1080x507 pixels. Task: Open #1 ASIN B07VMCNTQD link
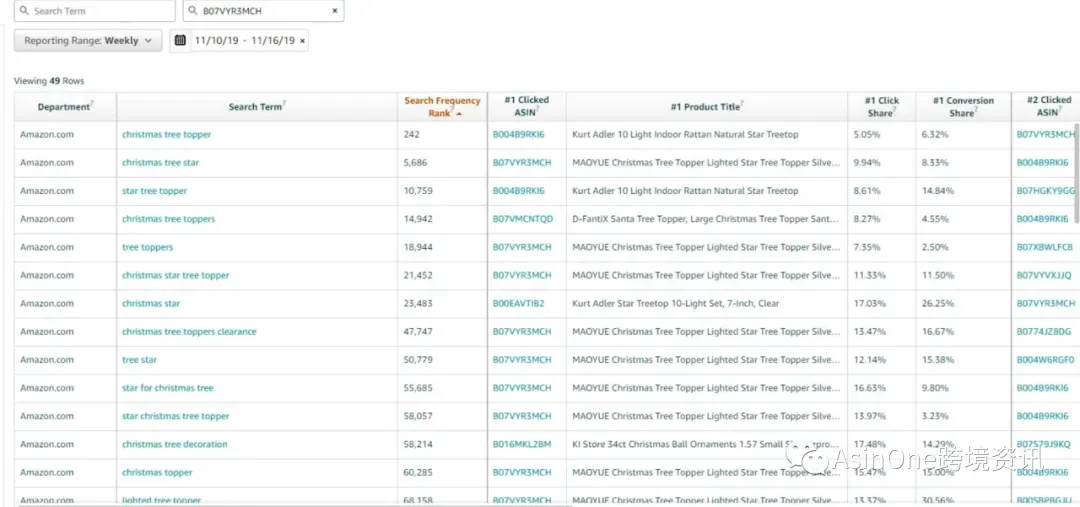click(x=523, y=219)
